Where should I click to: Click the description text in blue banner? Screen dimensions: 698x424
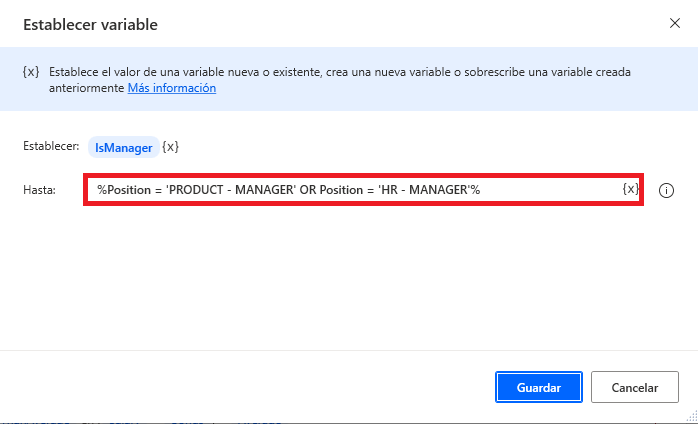[x=340, y=80]
